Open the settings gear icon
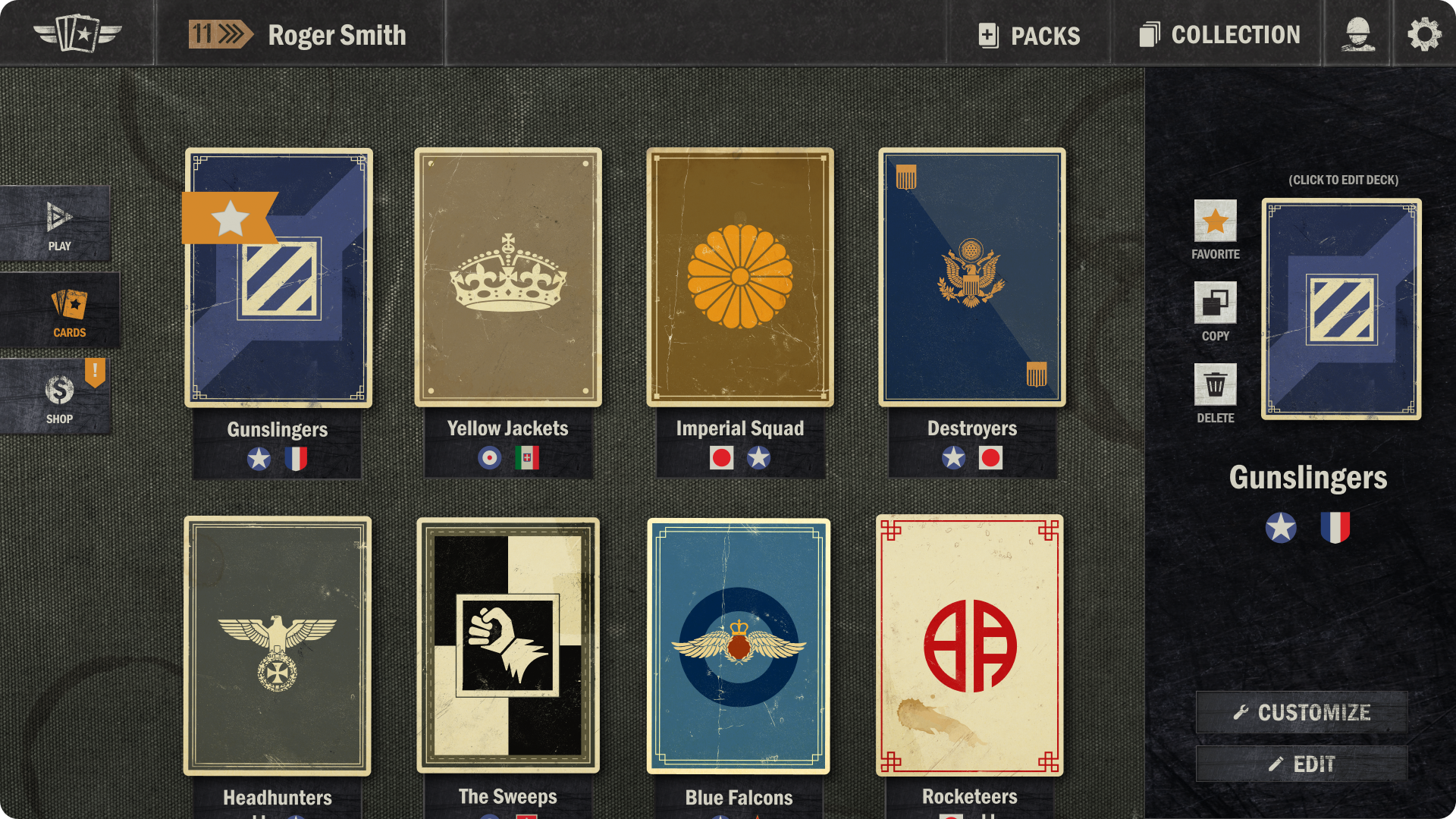The height and width of the screenshot is (819, 1456). tap(1424, 34)
